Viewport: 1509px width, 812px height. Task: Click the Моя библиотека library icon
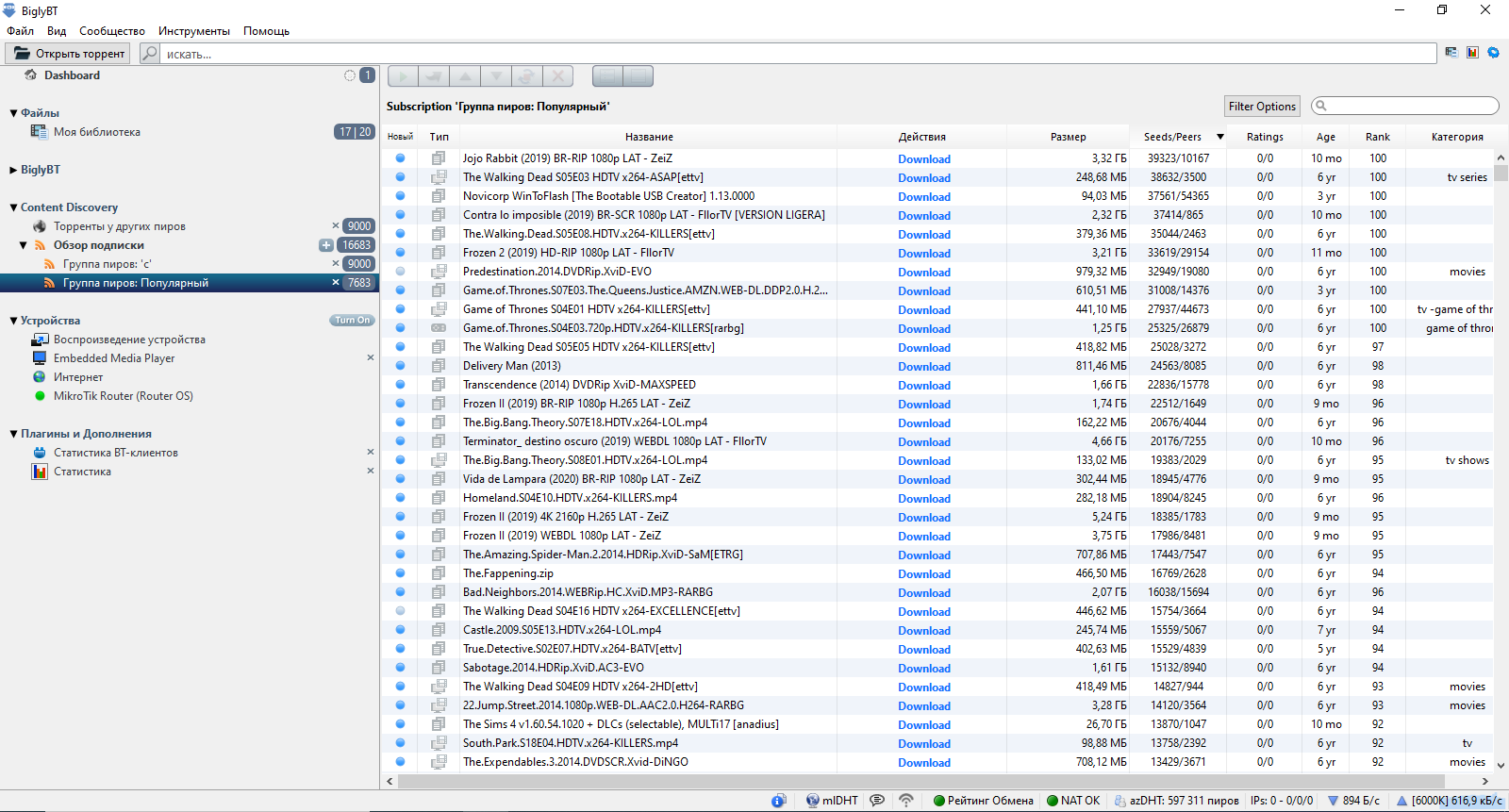point(39,132)
